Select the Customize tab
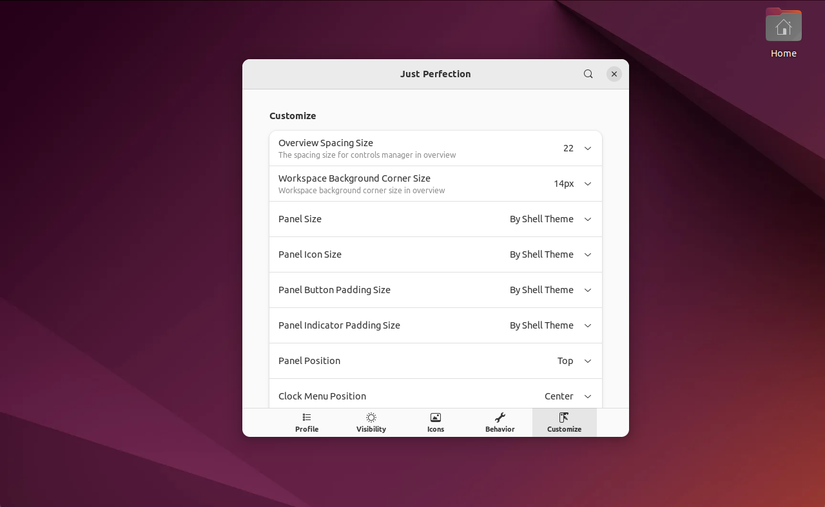Image resolution: width=825 pixels, height=507 pixels. click(564, 422)
